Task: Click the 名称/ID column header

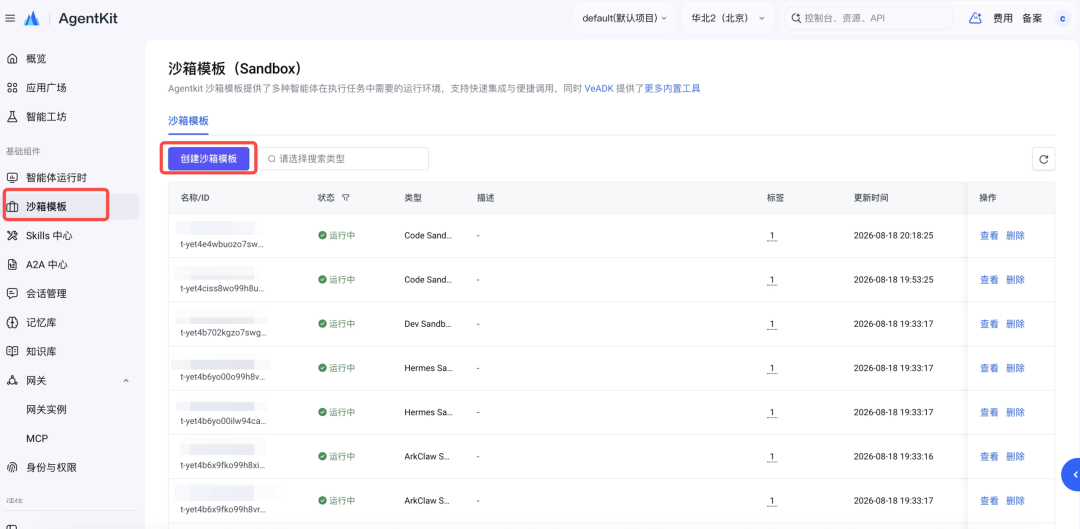Action: tap(195, 198)
